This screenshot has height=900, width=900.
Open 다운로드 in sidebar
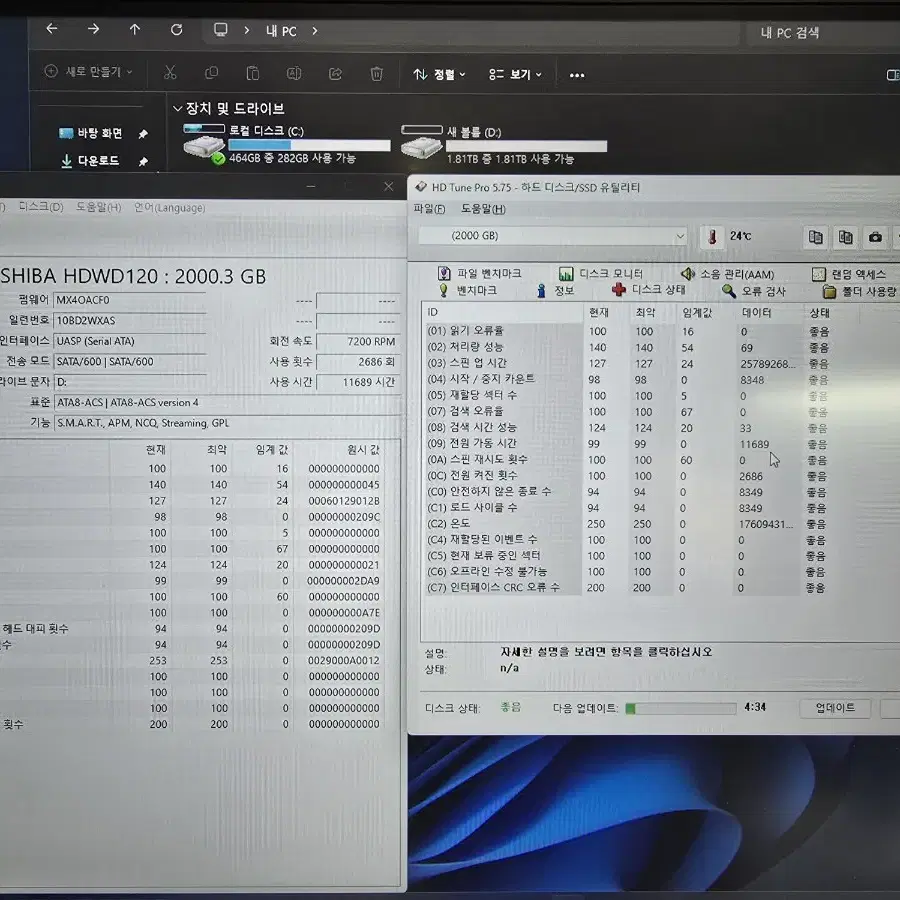click(x=90, y=161)
